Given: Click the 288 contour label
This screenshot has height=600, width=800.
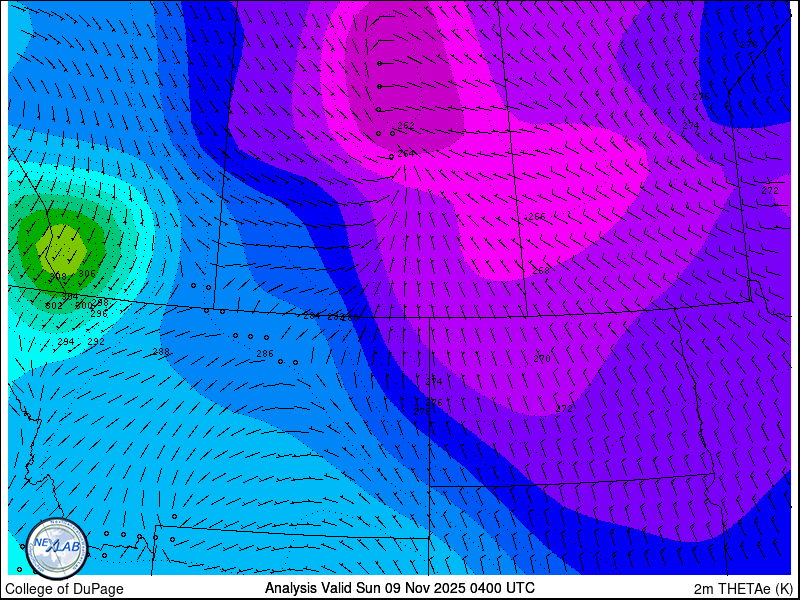Looking at the screenshot, I should click(161, 352).
